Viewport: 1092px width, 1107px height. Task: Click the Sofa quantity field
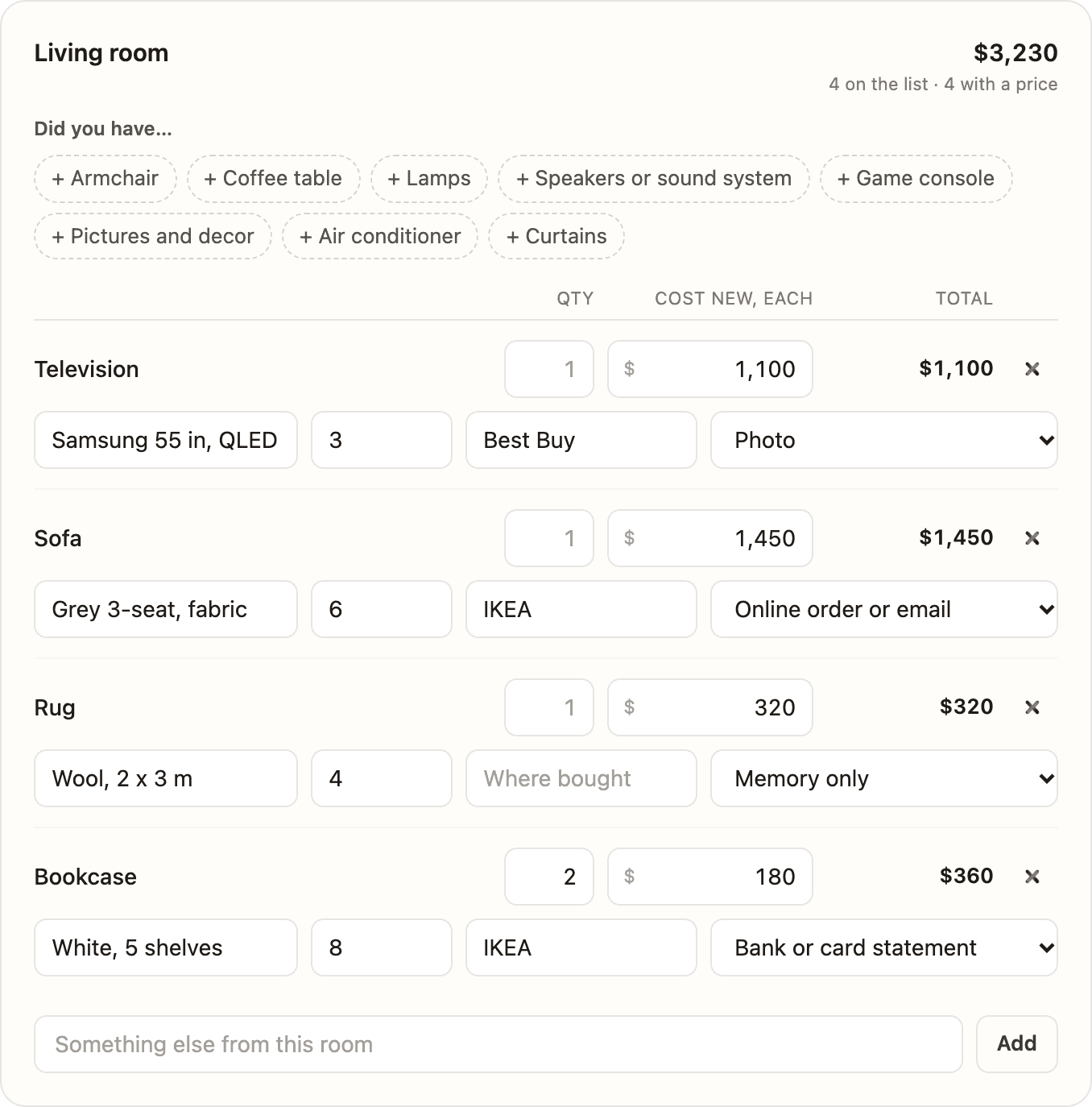[549, 538]
